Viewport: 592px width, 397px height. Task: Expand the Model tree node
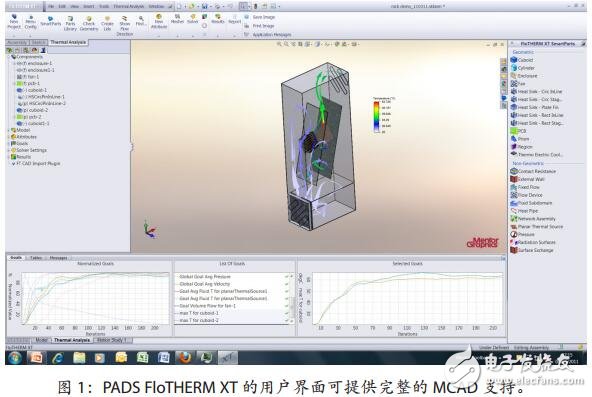coord(9,130)
